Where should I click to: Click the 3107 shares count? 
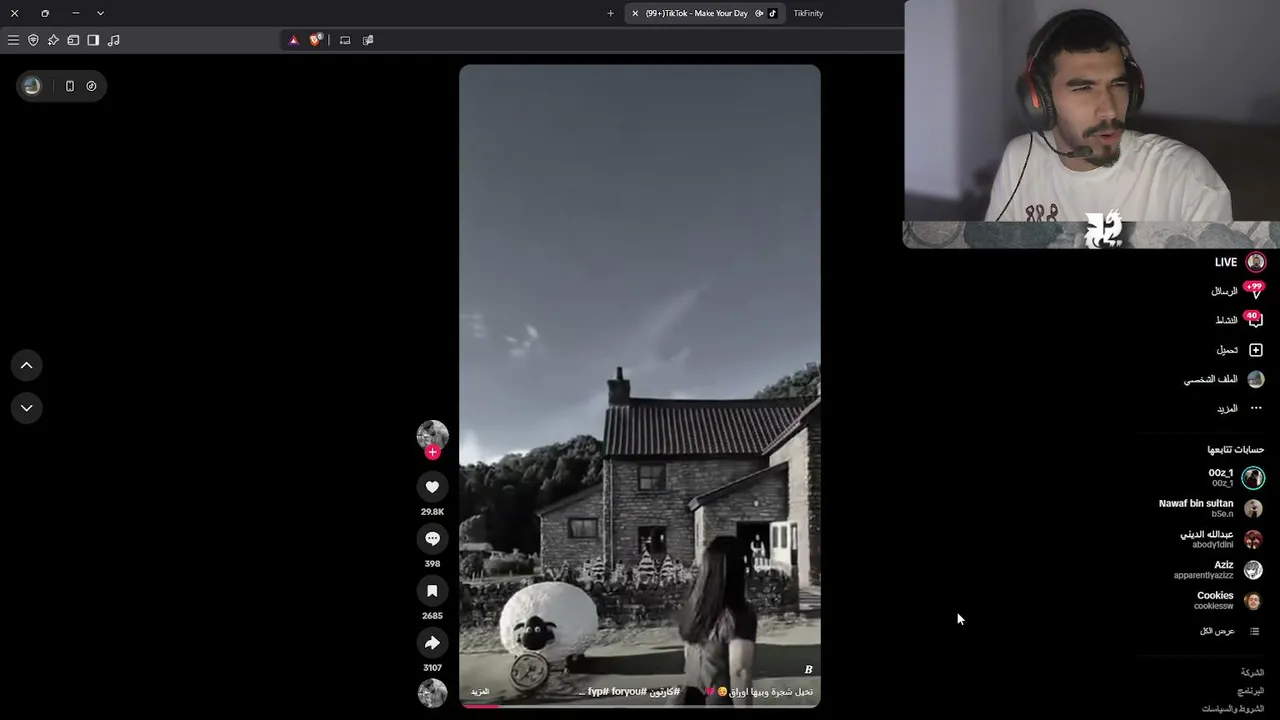[x=432, y=668]
